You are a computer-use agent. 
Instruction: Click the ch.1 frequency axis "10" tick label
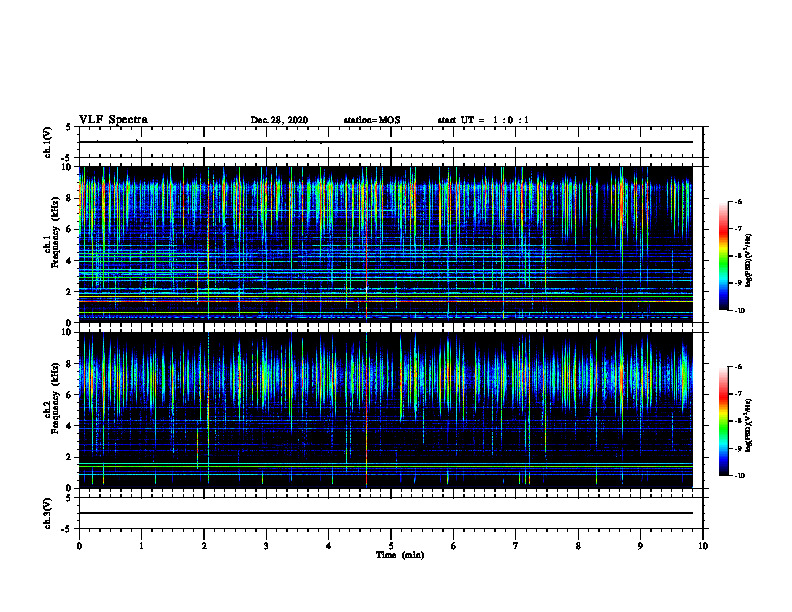tap(69, 167)
